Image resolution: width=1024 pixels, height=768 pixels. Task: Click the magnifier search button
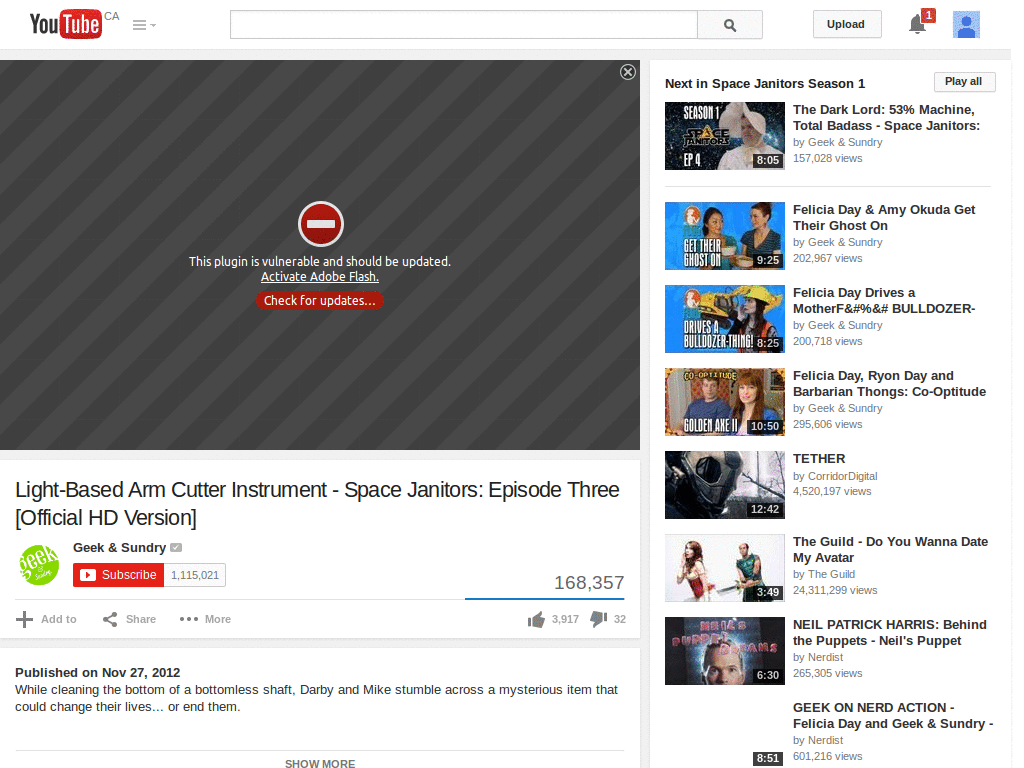(x=729, y=25)
